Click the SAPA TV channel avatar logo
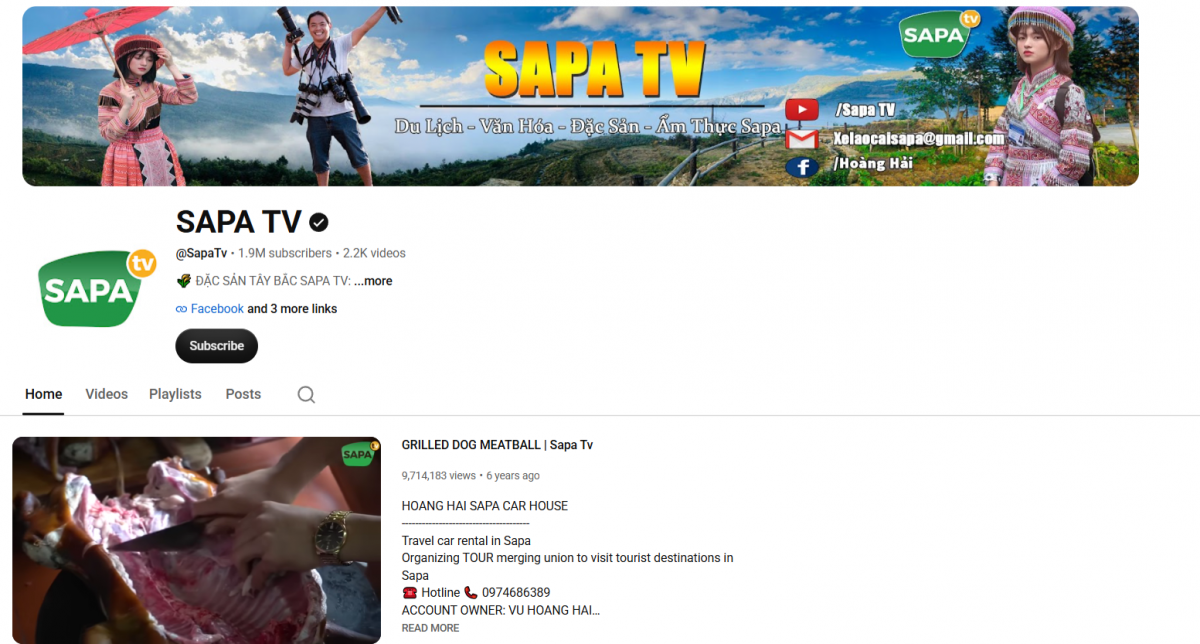This screenshot has width=1200, height=644. pos(98,288)
